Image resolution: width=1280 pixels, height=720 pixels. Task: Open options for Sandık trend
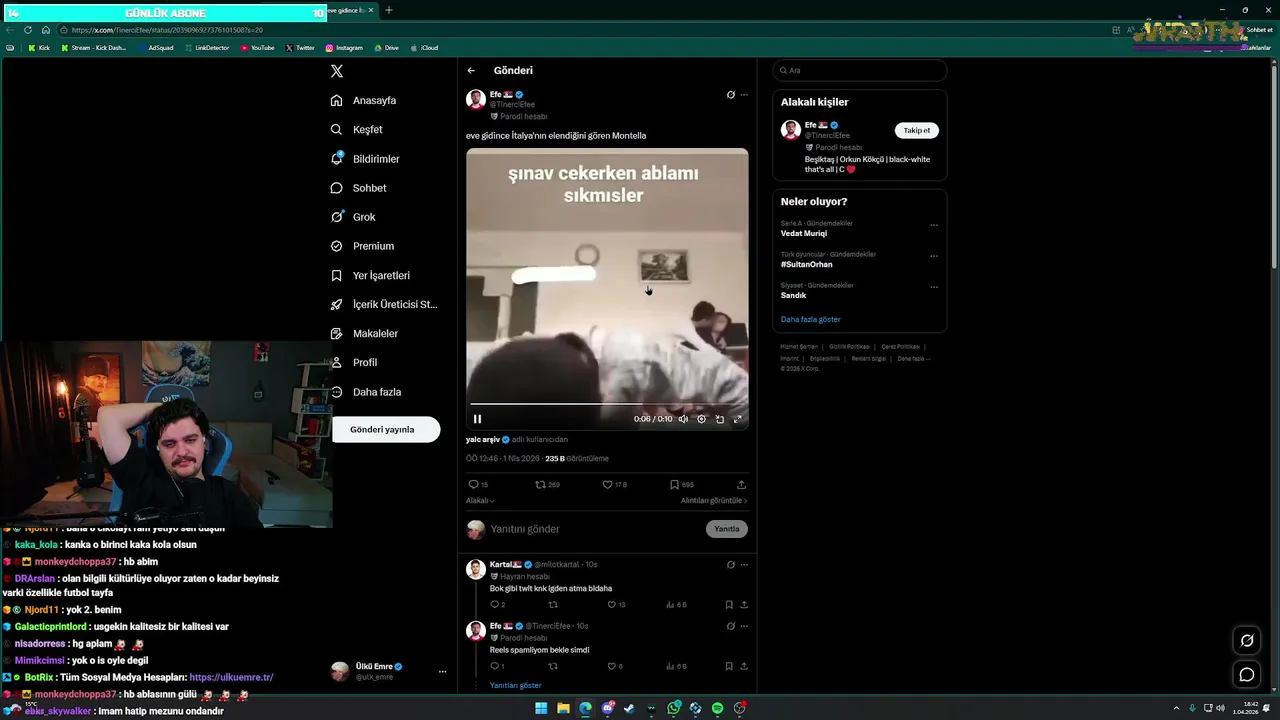(x=934, y=288)
